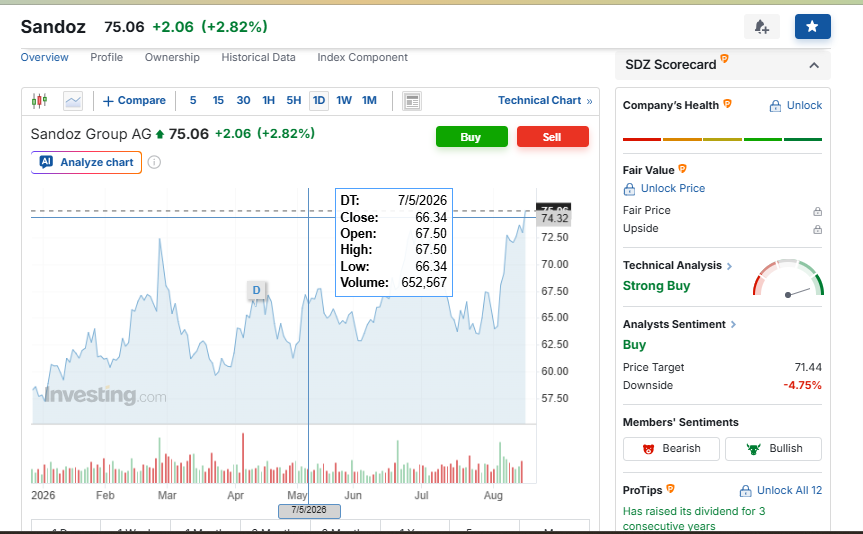The width and height of the screenshot is (863, 534).
Task: Click the Company's Health pro badge icon
Action: pos(727,103)
